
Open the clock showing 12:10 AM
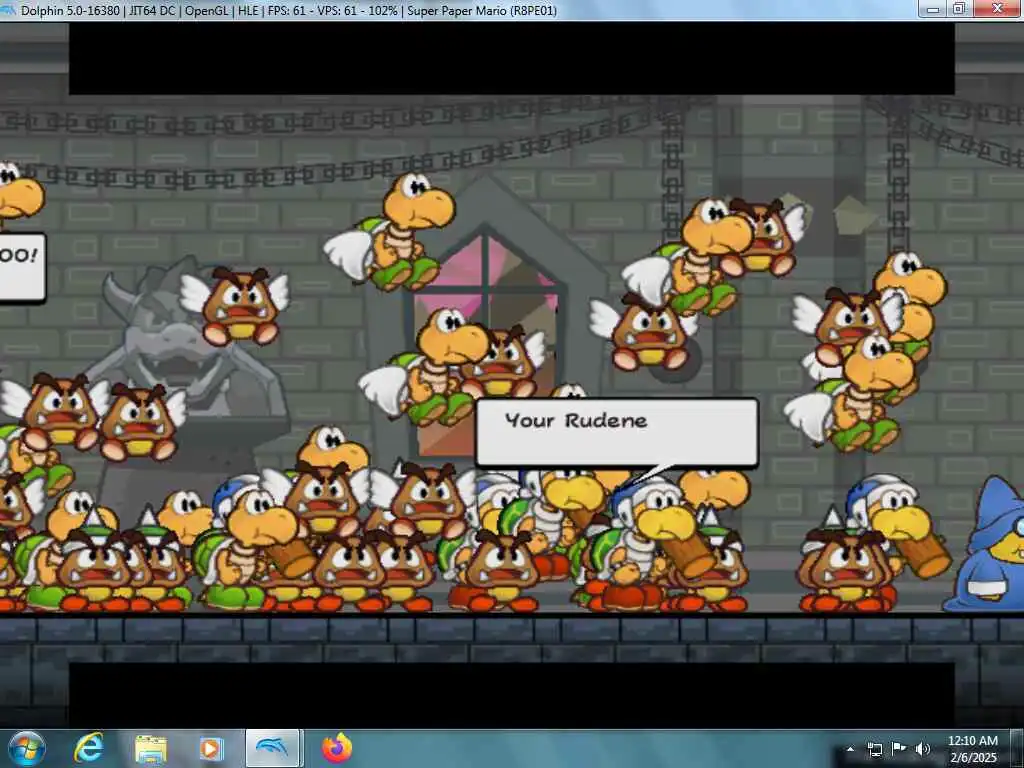[x=972, y=748]
